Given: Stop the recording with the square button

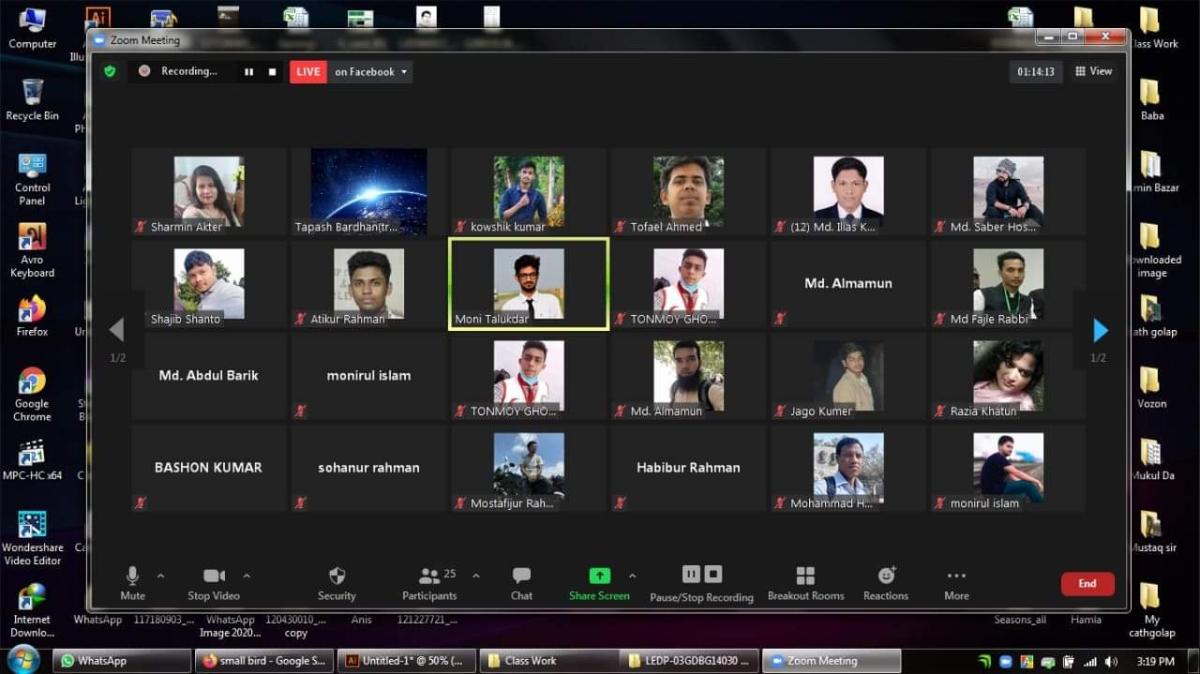Looking at the screenshot, I should click(x=272, y=72).
